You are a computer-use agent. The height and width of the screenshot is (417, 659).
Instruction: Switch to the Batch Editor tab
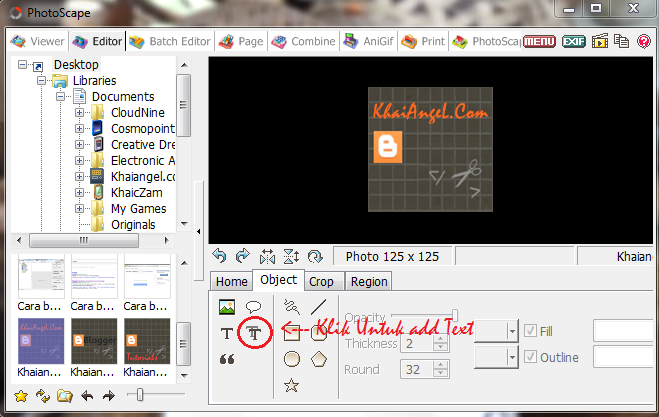click(x=170, y=41)
